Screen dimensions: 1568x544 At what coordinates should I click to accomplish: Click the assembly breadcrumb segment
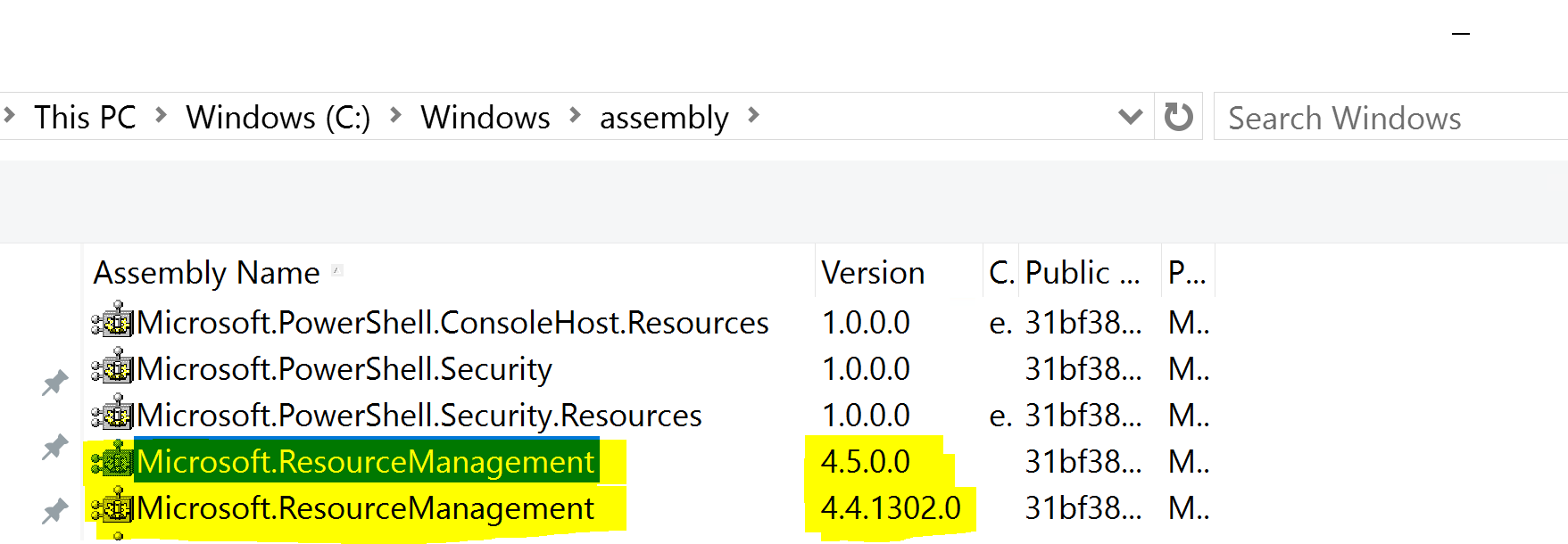tap(664, 118)
